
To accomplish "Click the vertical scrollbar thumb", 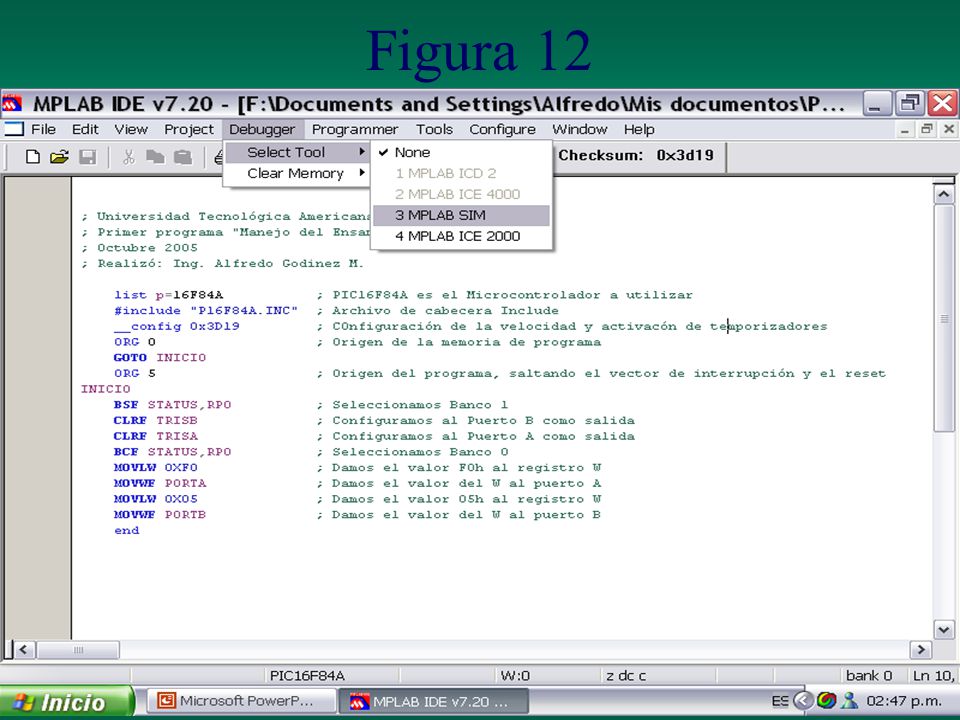I will click(x=943, y=318).
